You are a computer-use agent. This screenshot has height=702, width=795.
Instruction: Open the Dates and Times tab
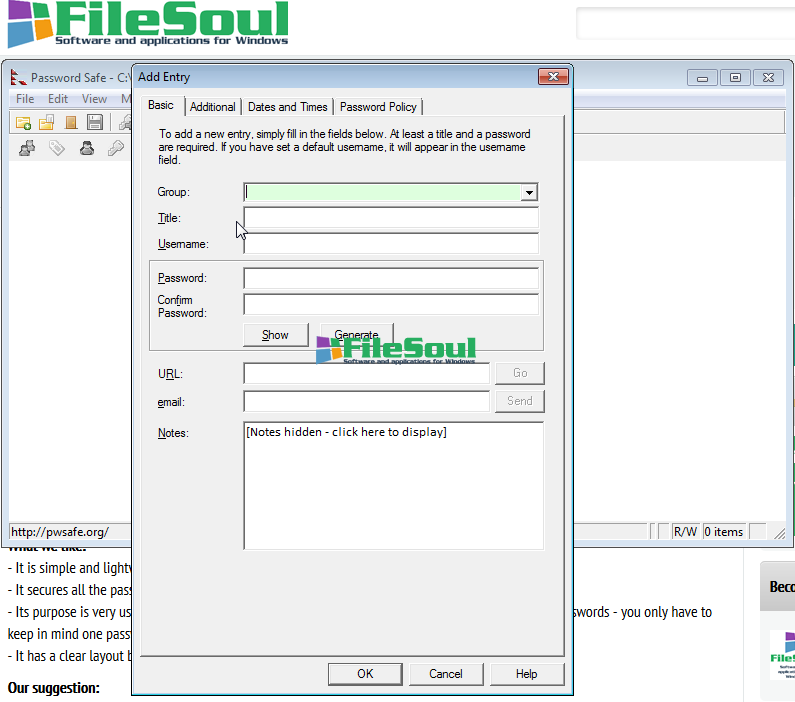pyautogui.click(x=287, y=107)
